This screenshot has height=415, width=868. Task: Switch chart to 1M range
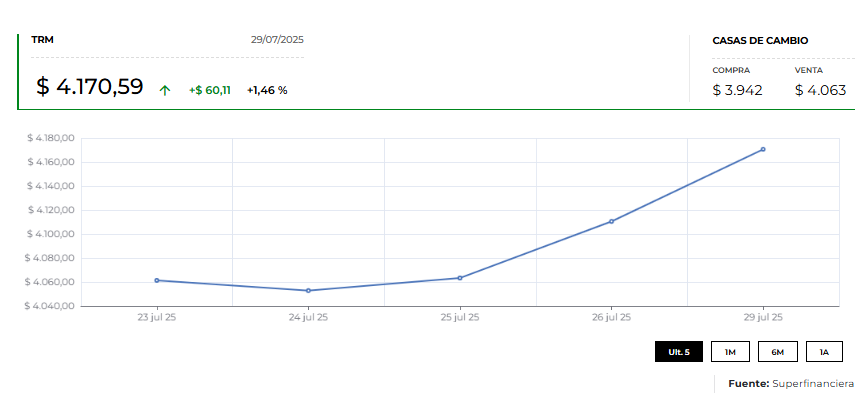[x=730, y=352]
